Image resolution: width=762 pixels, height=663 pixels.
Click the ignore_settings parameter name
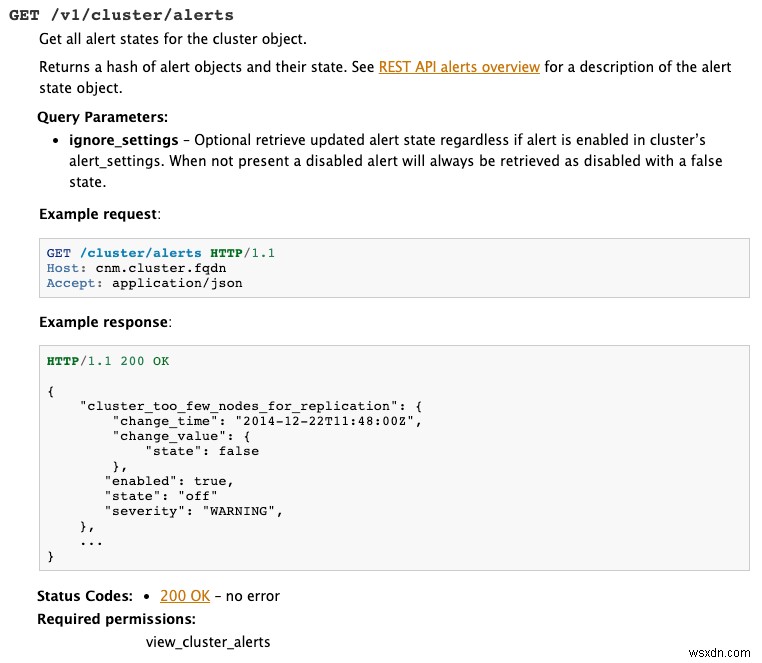point(123,140)
